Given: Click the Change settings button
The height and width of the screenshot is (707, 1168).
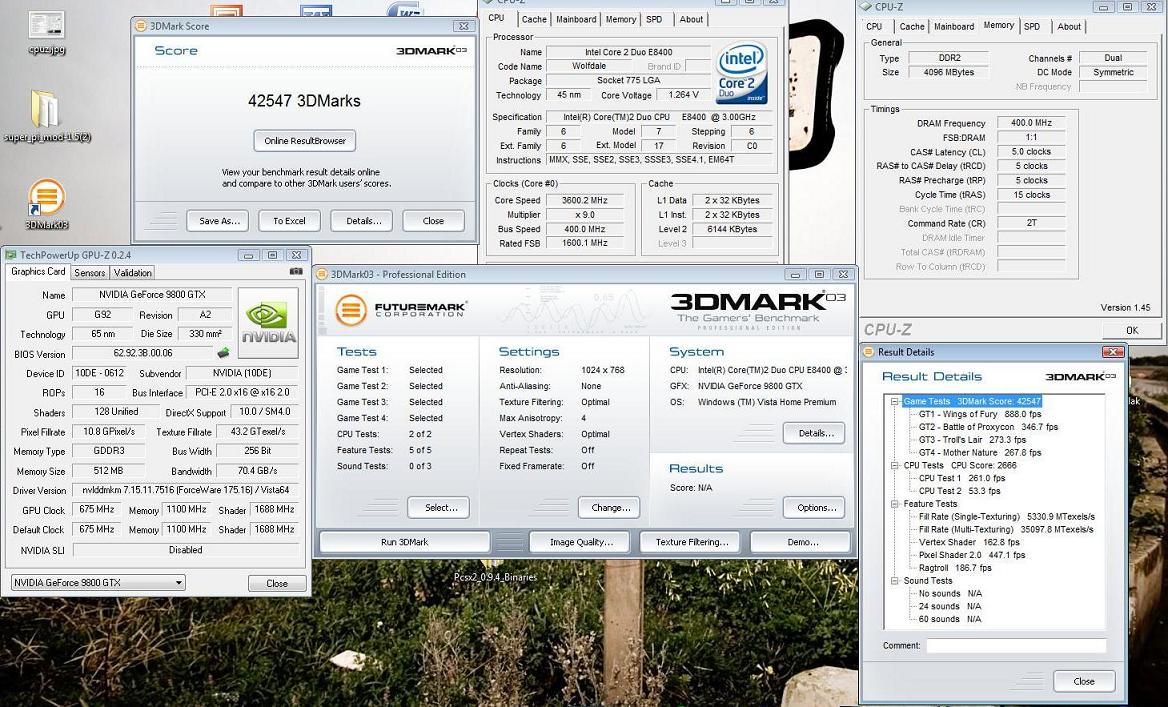Looking at the screenshot, I should [610, 507].
